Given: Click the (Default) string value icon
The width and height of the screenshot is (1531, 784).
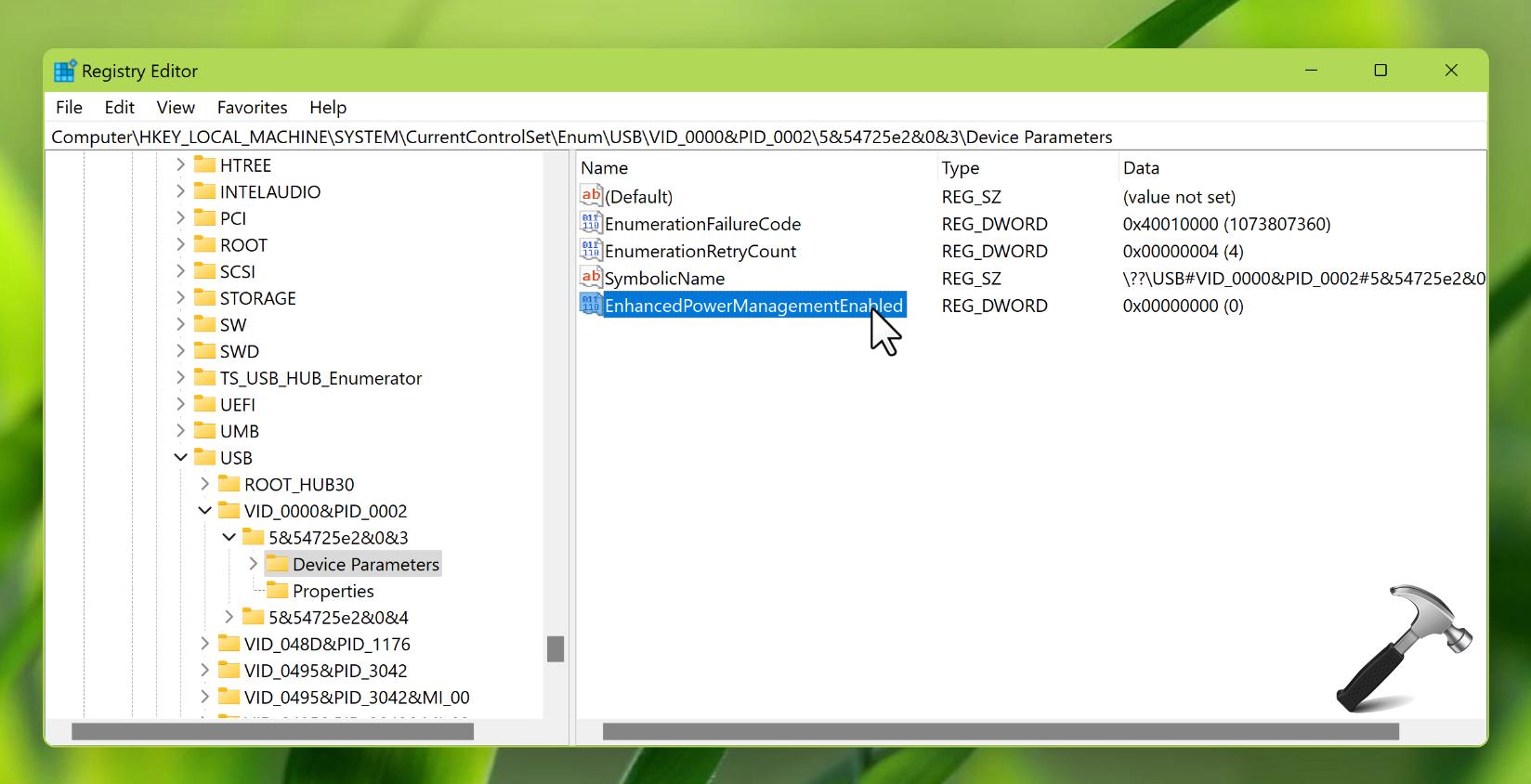Looking at the screenshot, I should click(590, 195).
